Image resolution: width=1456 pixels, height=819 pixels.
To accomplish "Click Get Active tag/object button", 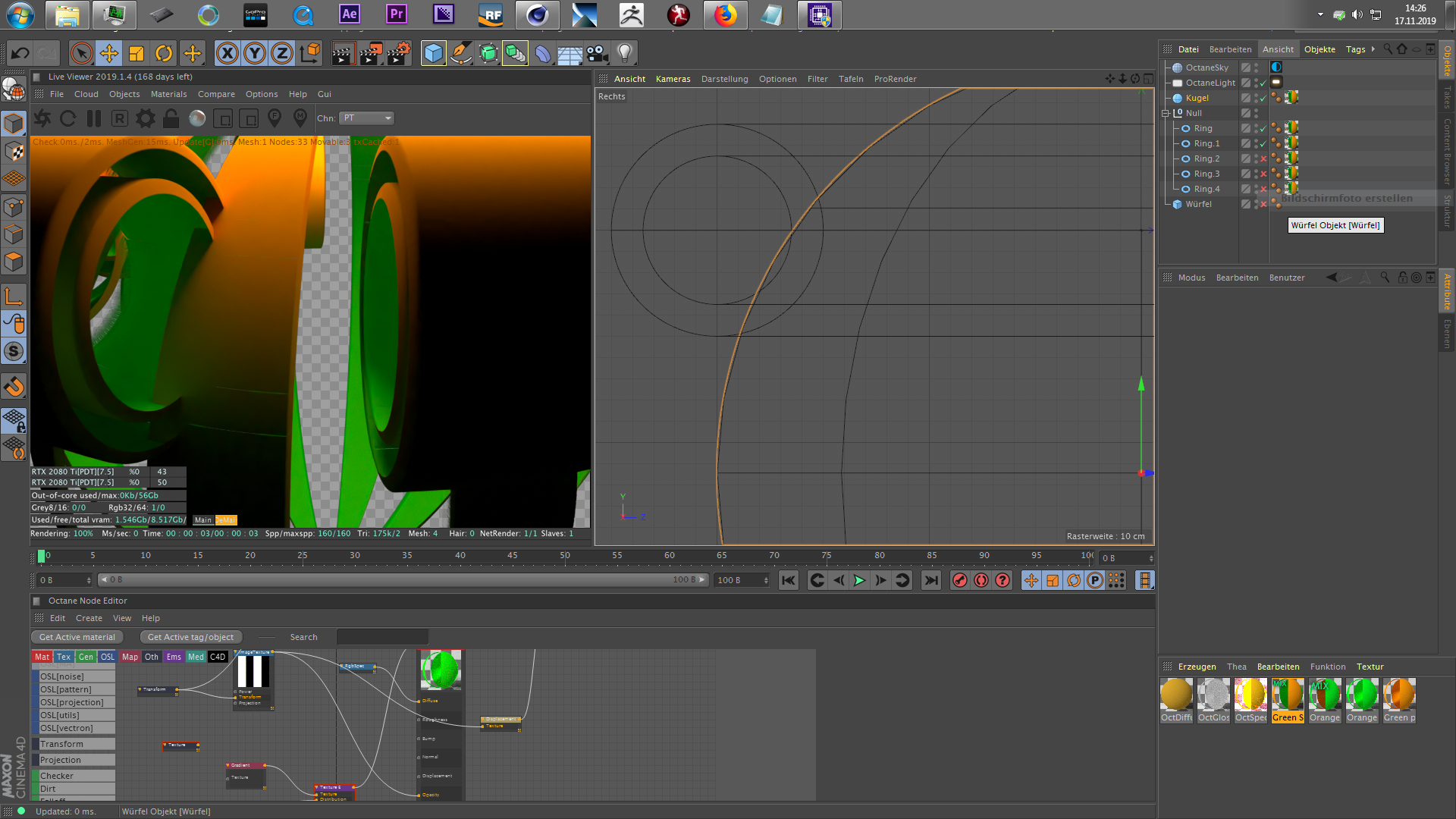I will 190,637.
